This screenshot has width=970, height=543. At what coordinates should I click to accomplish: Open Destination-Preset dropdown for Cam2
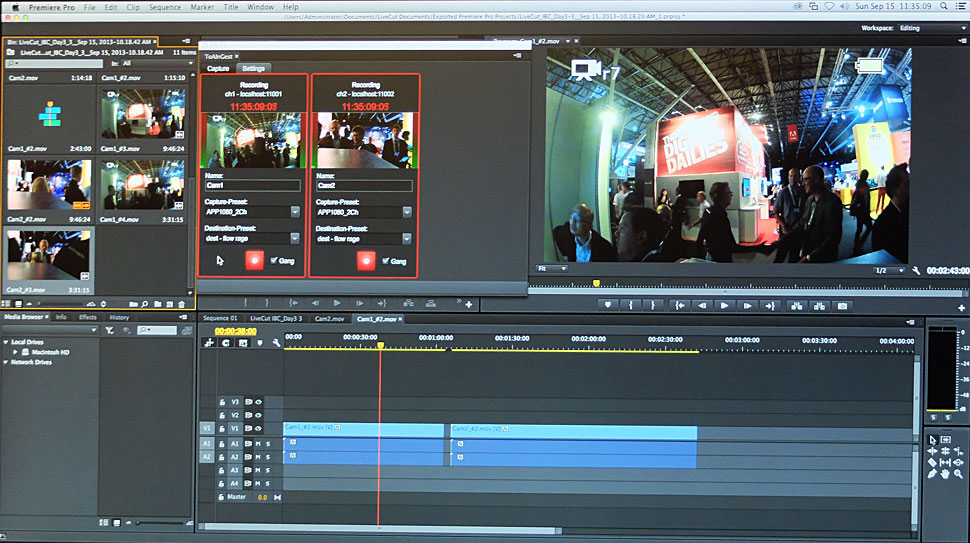[407, 238]
